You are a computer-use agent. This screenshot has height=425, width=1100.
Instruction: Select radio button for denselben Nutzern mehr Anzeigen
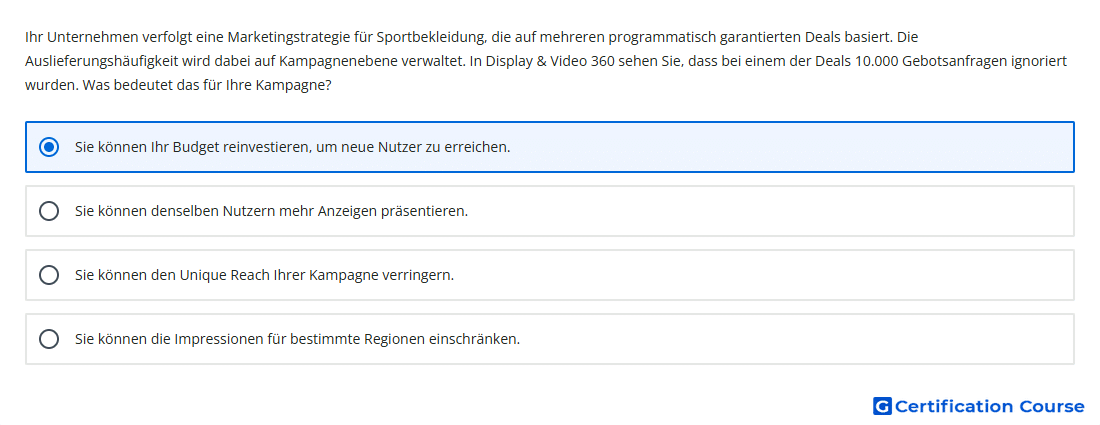tap(49, 211)
